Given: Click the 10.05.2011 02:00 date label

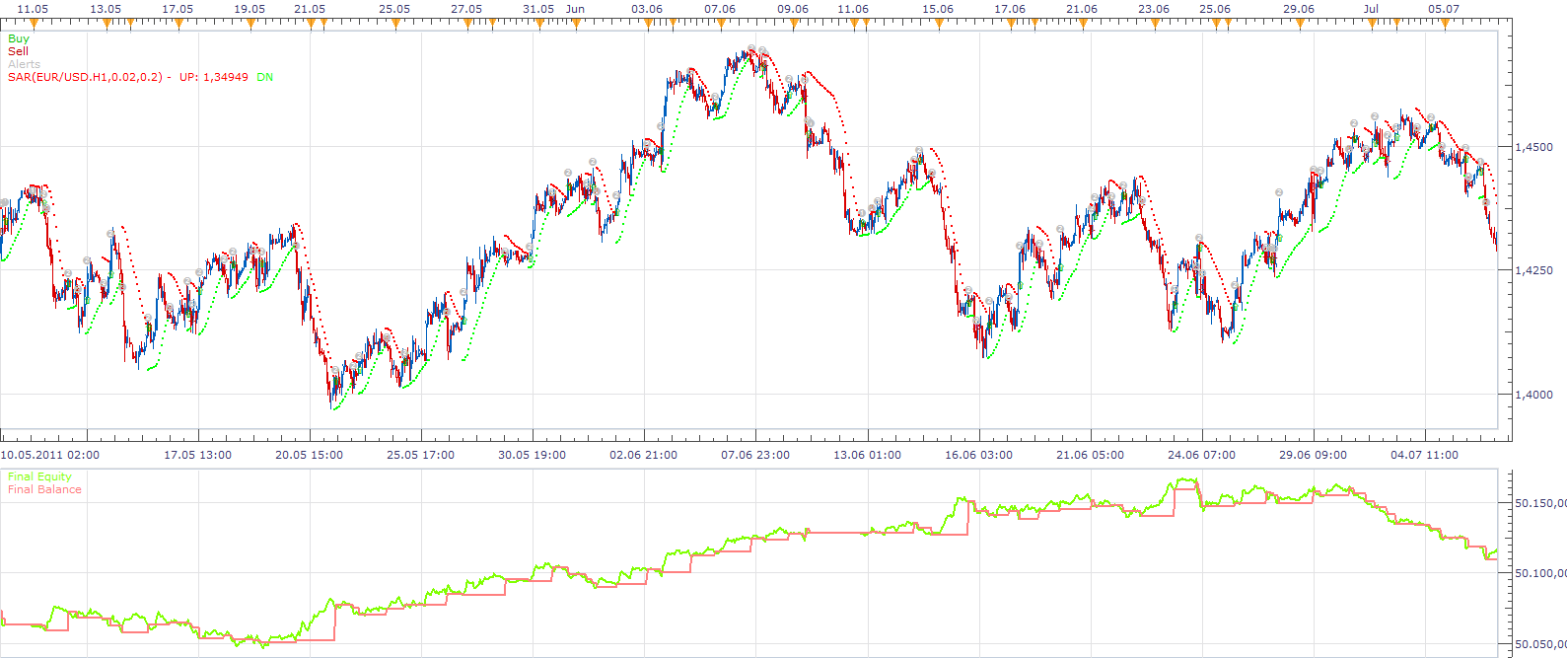Looking at the screenshot, I should tap(49, 455).
